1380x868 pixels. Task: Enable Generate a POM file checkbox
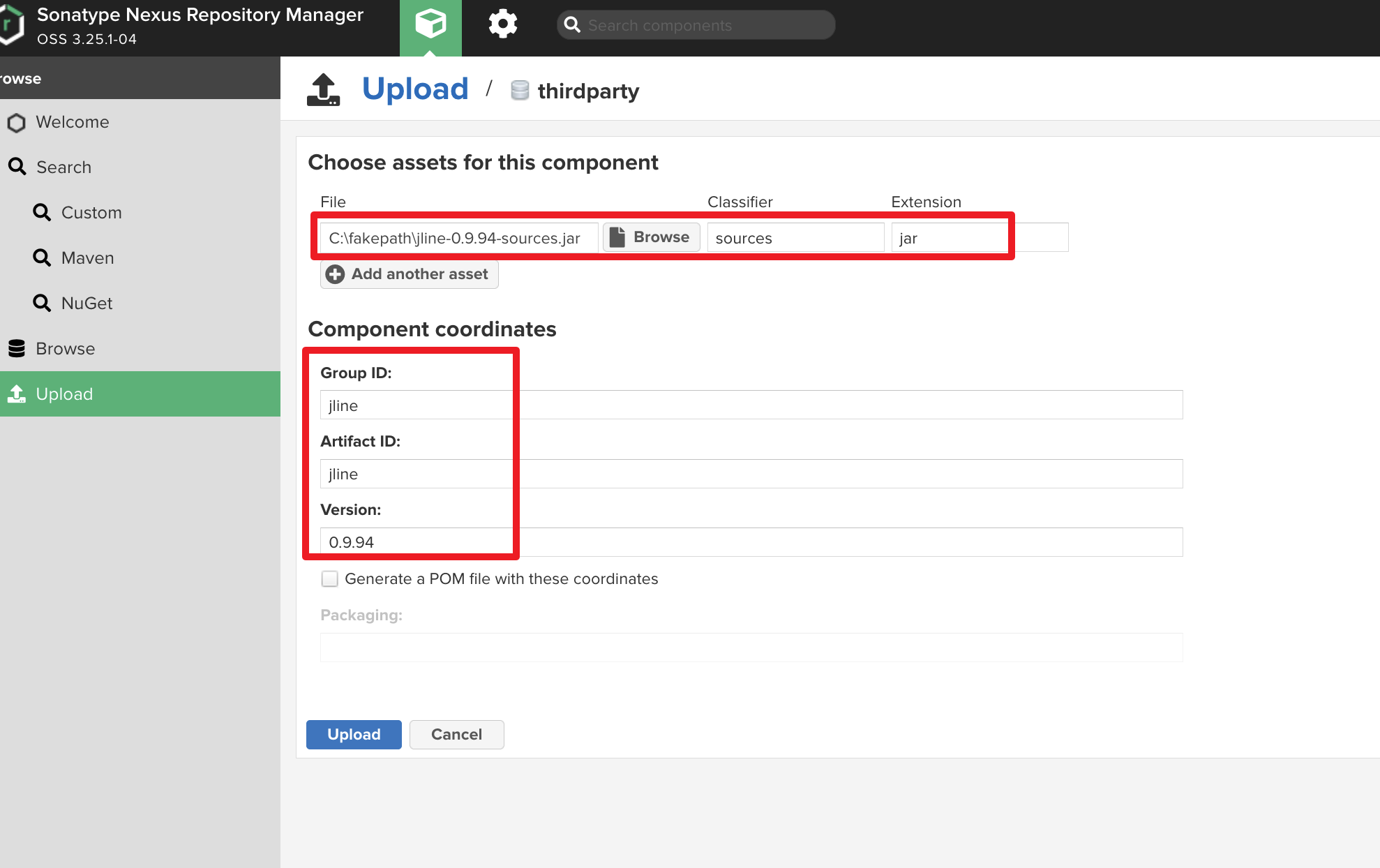coord(330,579)
